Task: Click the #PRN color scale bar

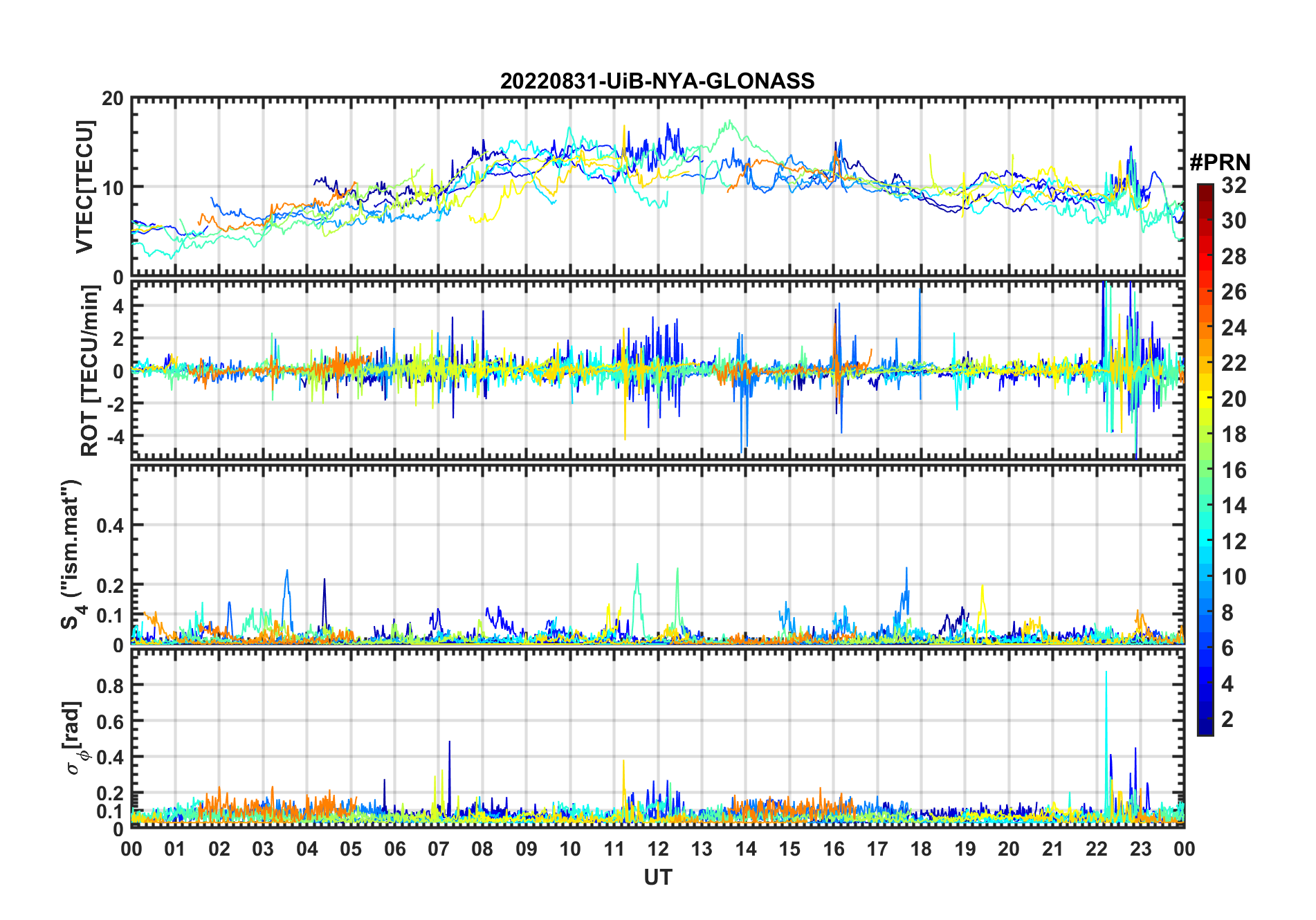Action: 1205,459
